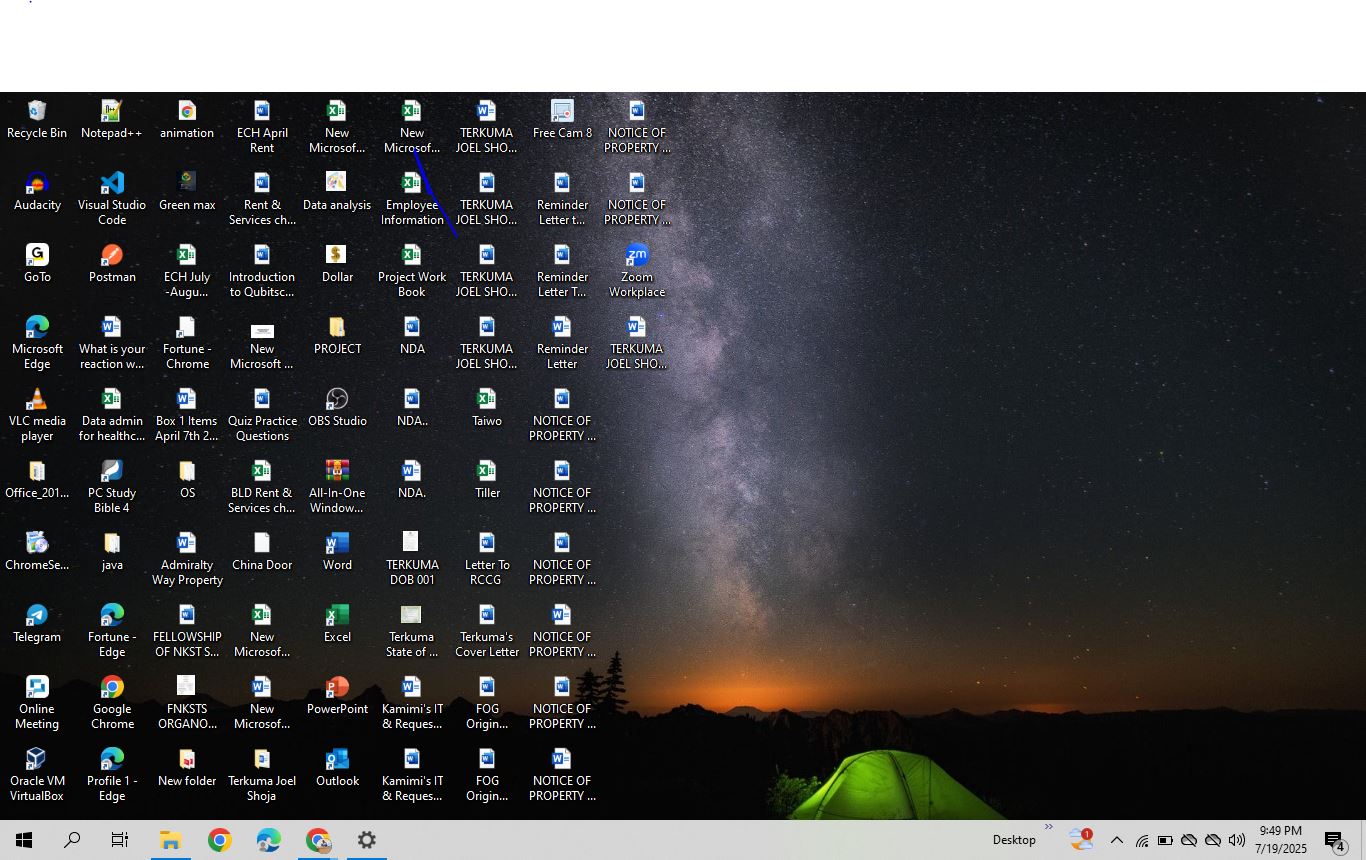The width and height of the screenshot is (1366, 860).
Task: Open taskbar Search magnifier
Action: (x=72, y=840)
